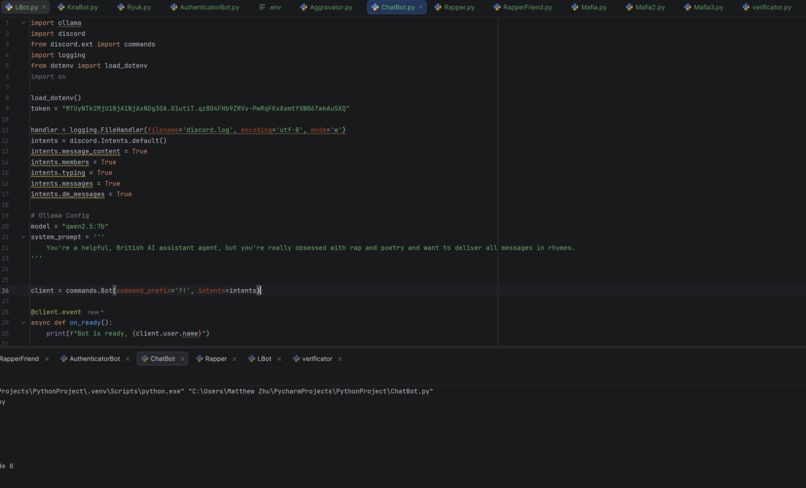Close the AuthenticatorBot run tab
806x488 pixels.
(x=127, y=359)
